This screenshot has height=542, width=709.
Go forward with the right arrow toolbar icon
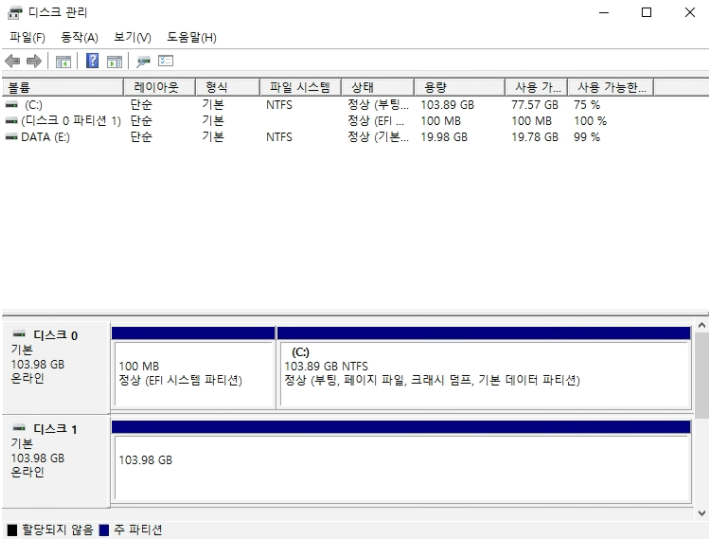[34, 61]
